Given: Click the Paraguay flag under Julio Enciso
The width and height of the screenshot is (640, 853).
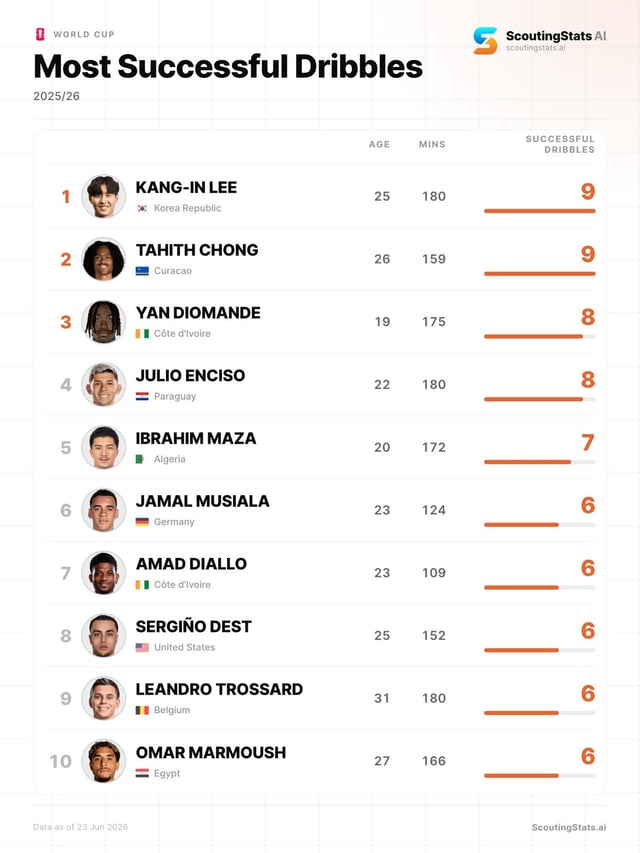Looking at the screenshot, I should click(142, 397).
